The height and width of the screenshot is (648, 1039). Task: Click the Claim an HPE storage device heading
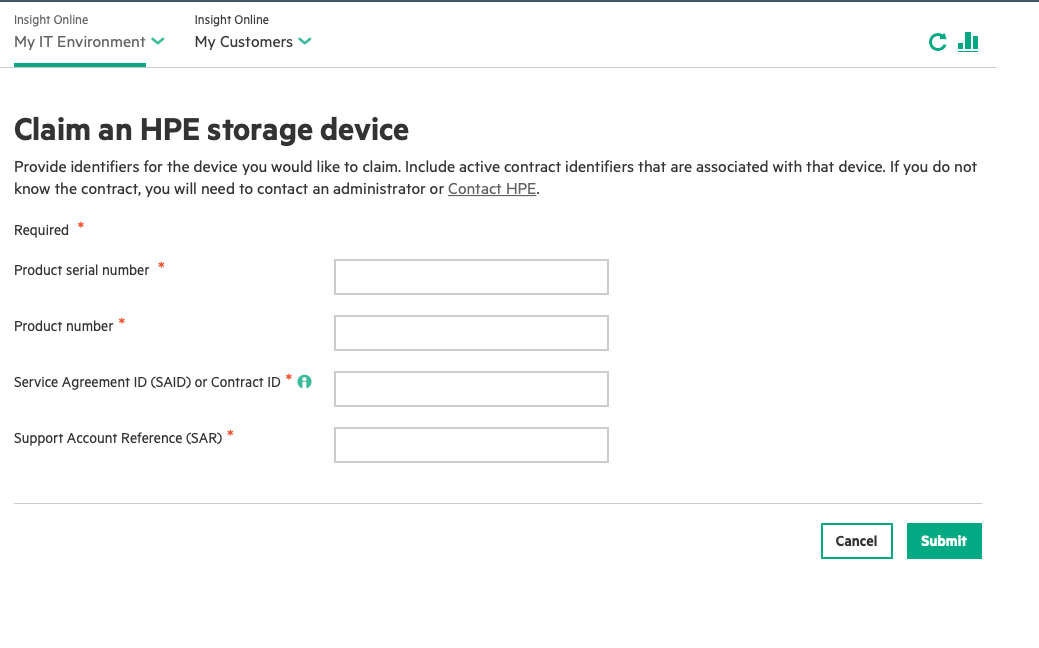click(211, 129)
